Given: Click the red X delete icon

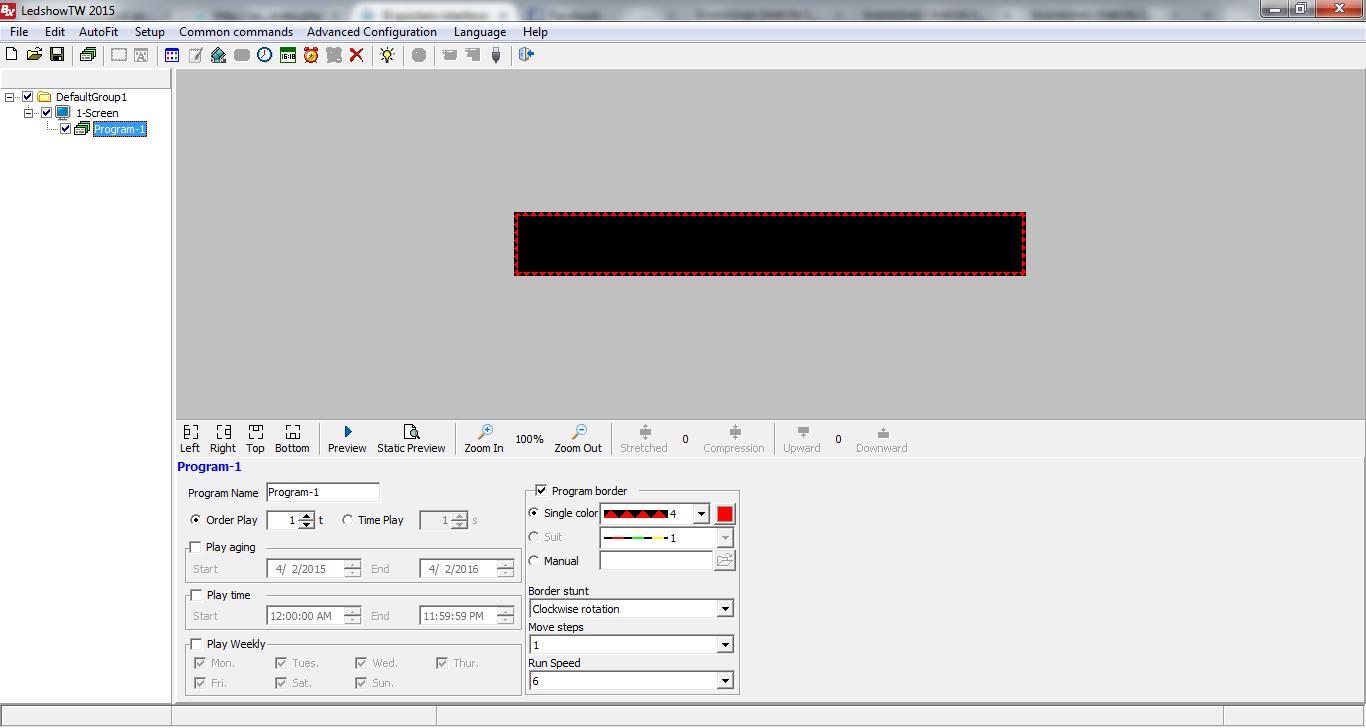Looking at the screenshot, I should pos(356,55).
